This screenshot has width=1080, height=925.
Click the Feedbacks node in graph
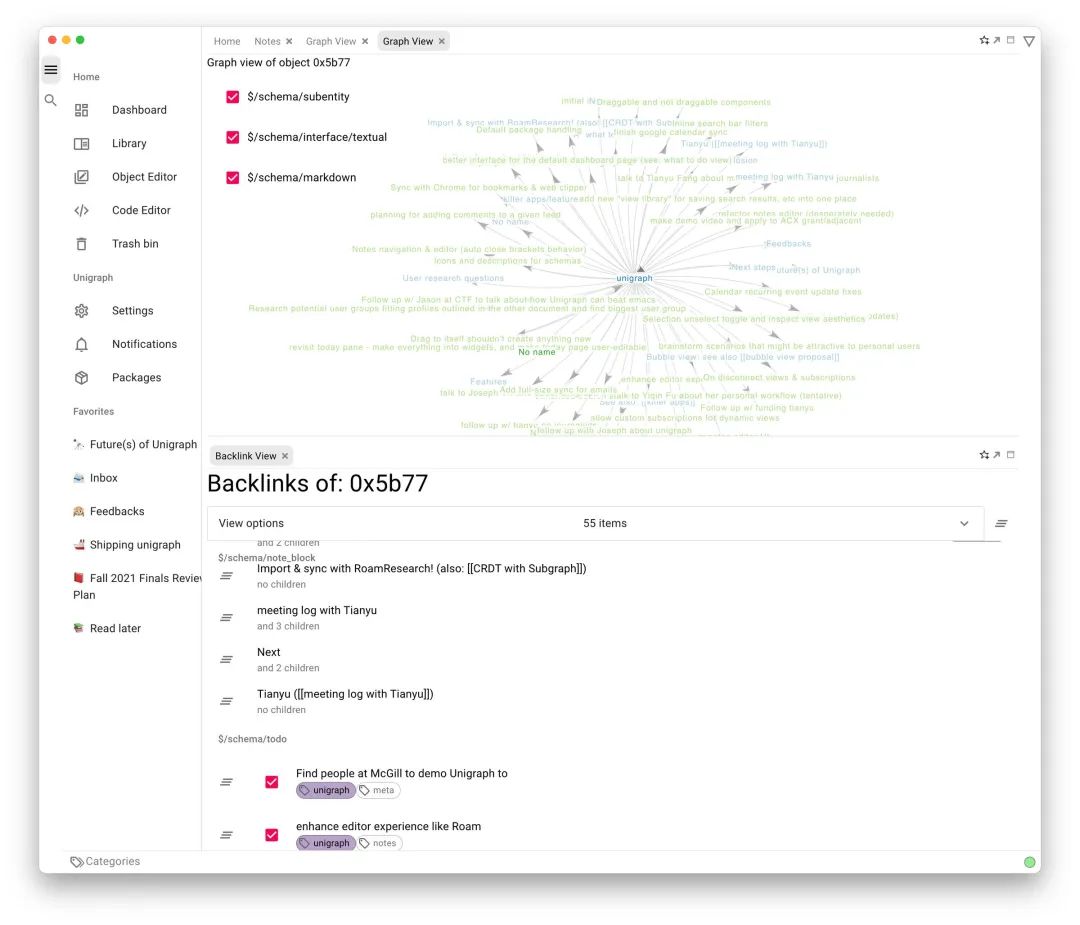click(x=788, y=244)
